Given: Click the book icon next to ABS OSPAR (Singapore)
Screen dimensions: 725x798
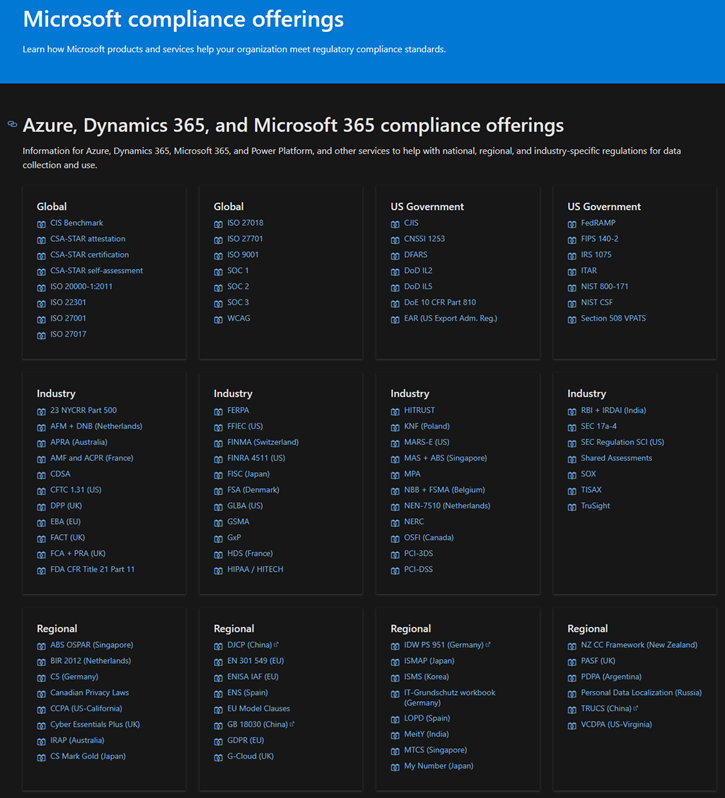Looking at the screenshot, I should 41,646.
